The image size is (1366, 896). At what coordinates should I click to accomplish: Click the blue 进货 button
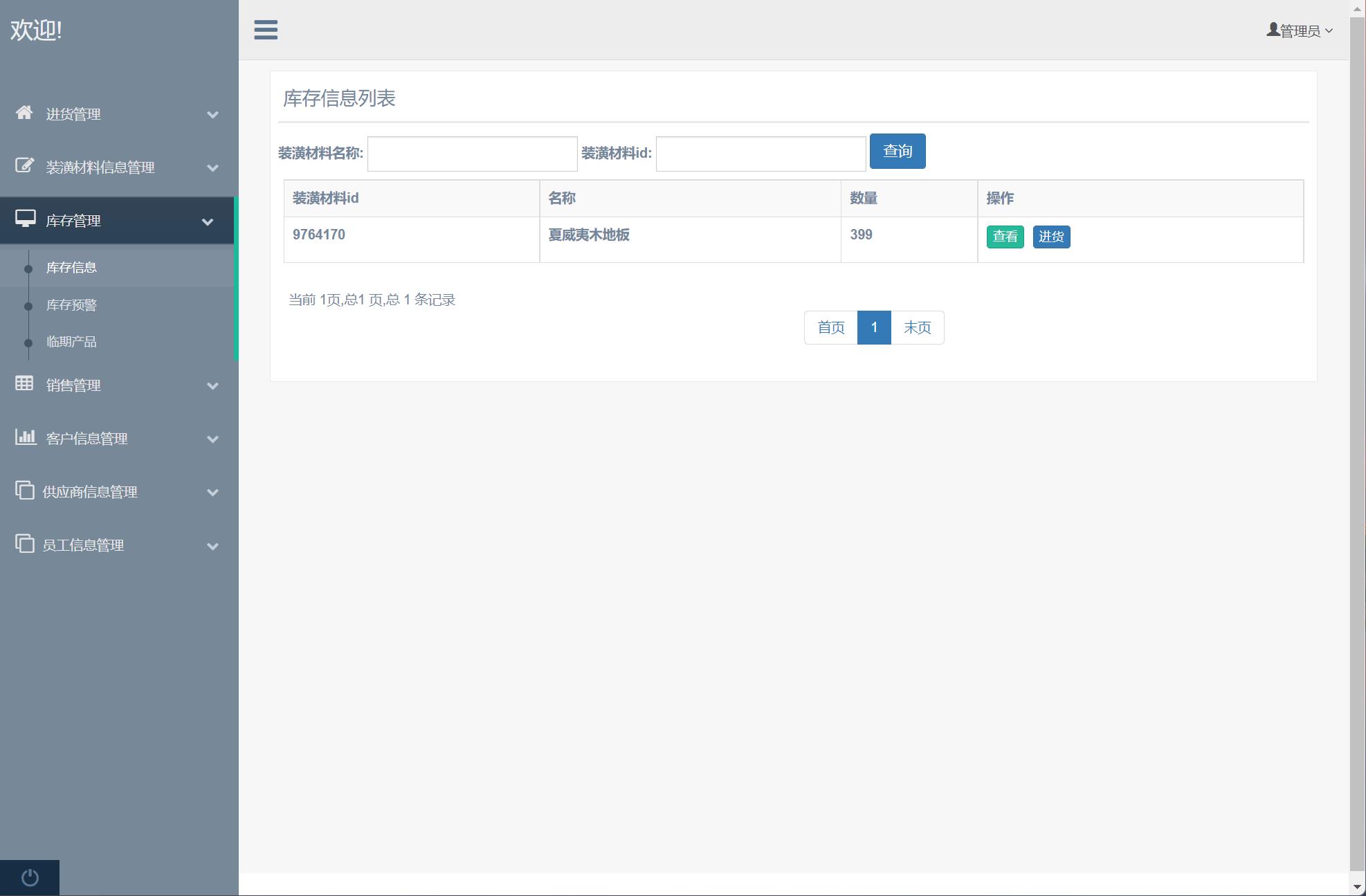pos(1051,237)
